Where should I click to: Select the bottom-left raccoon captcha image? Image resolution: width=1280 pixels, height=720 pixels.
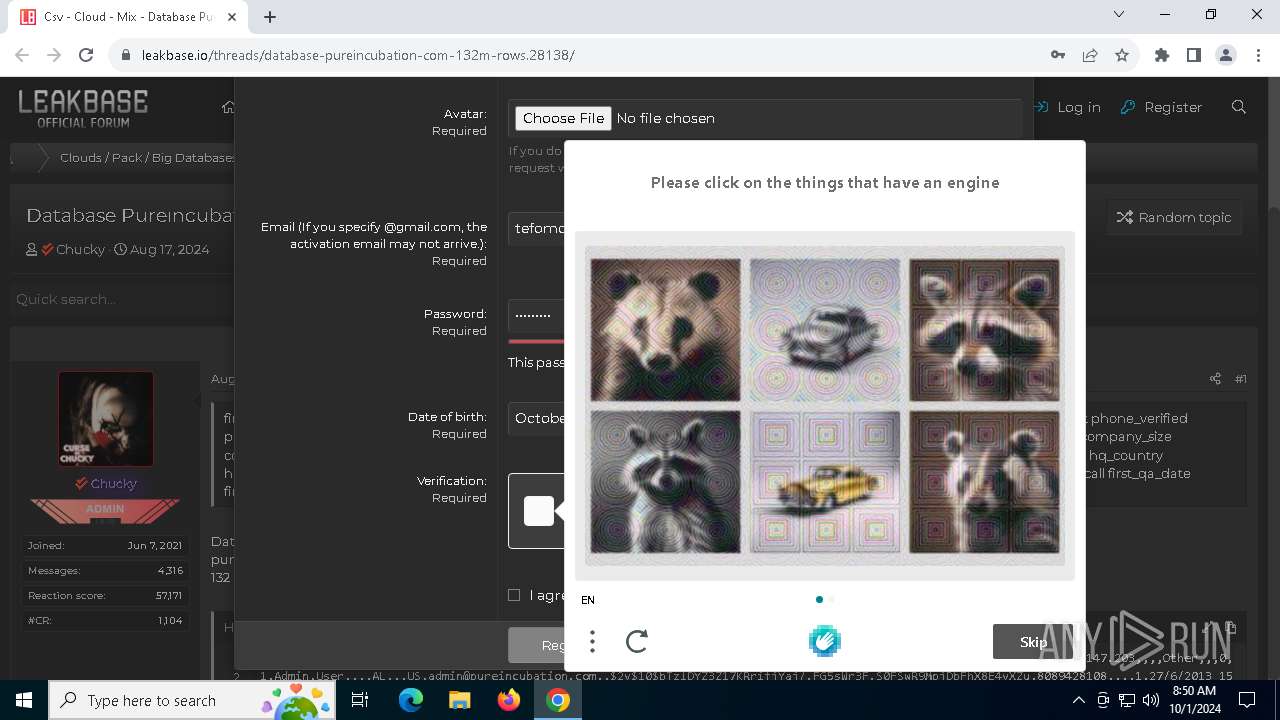pyautogui.click(x=665, y=482)
